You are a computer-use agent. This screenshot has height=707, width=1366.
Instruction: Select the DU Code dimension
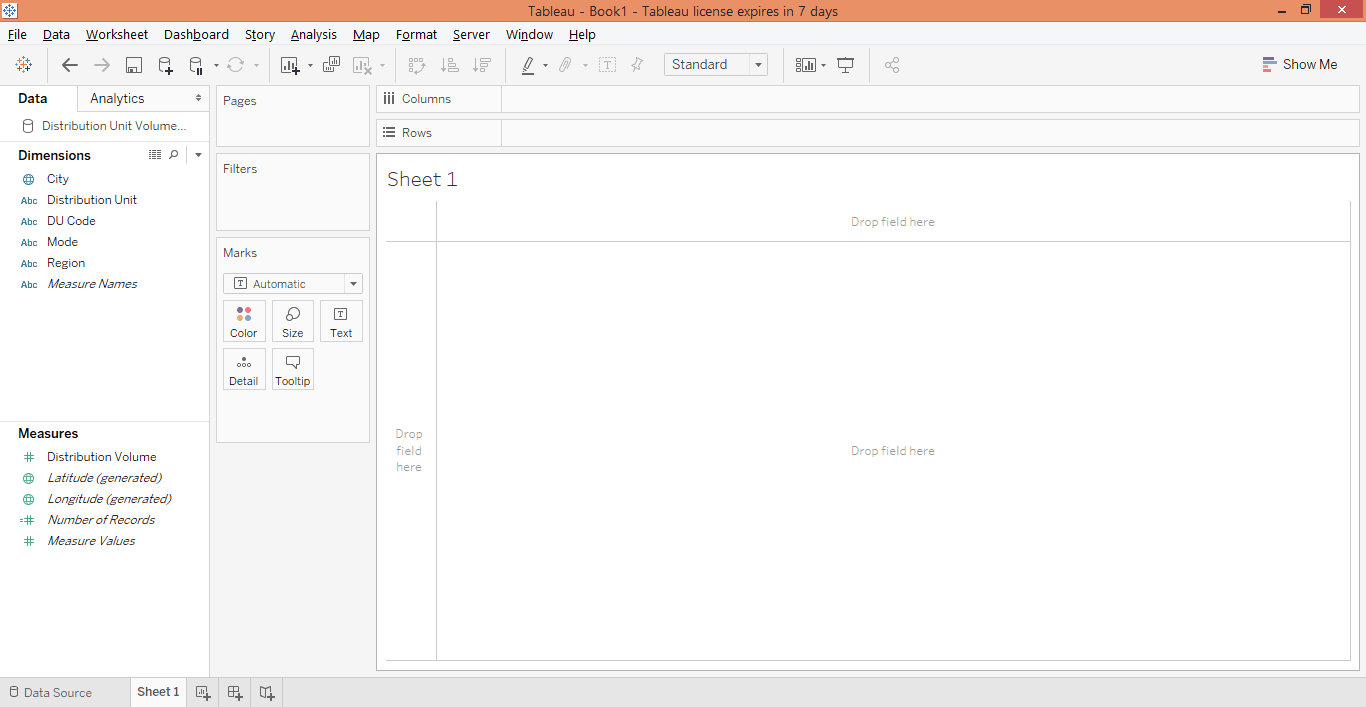pos(71,221)
